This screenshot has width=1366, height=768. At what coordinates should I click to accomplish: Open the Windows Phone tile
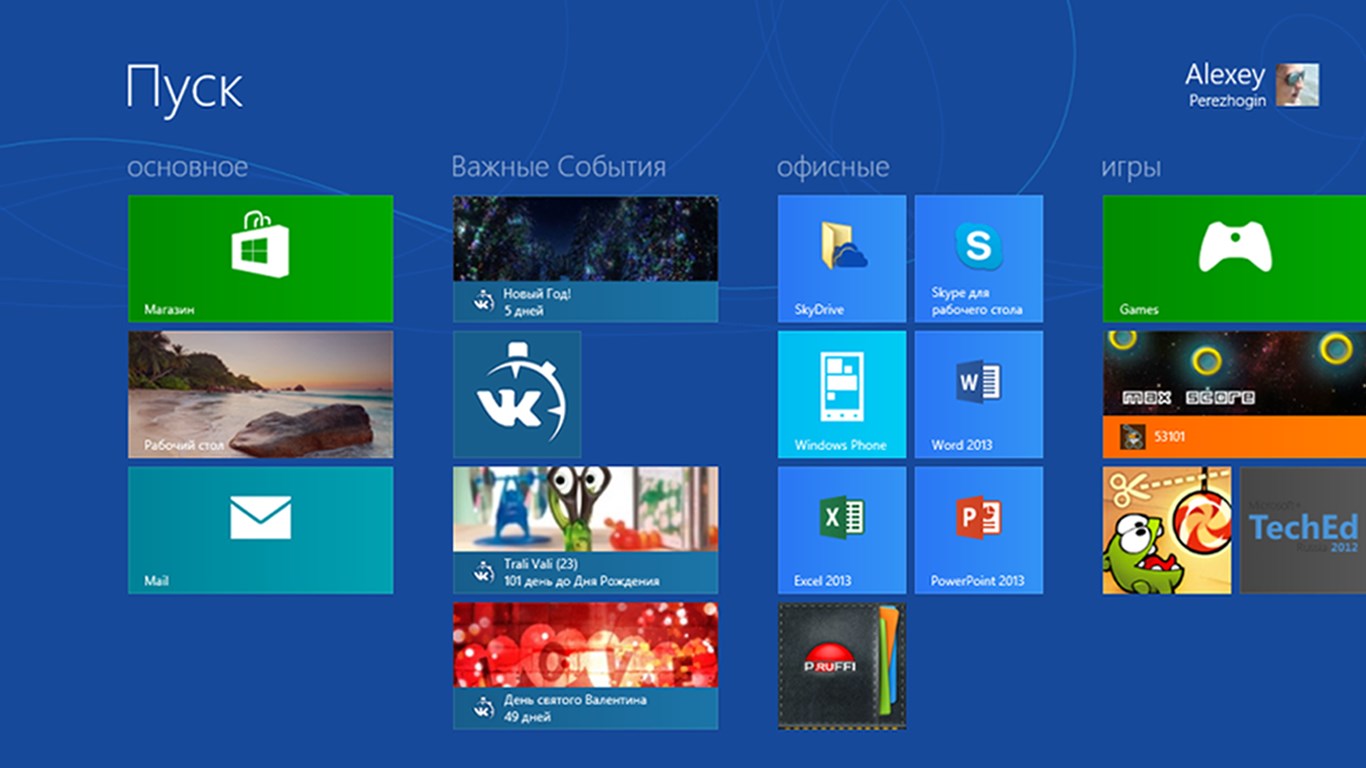842,394
